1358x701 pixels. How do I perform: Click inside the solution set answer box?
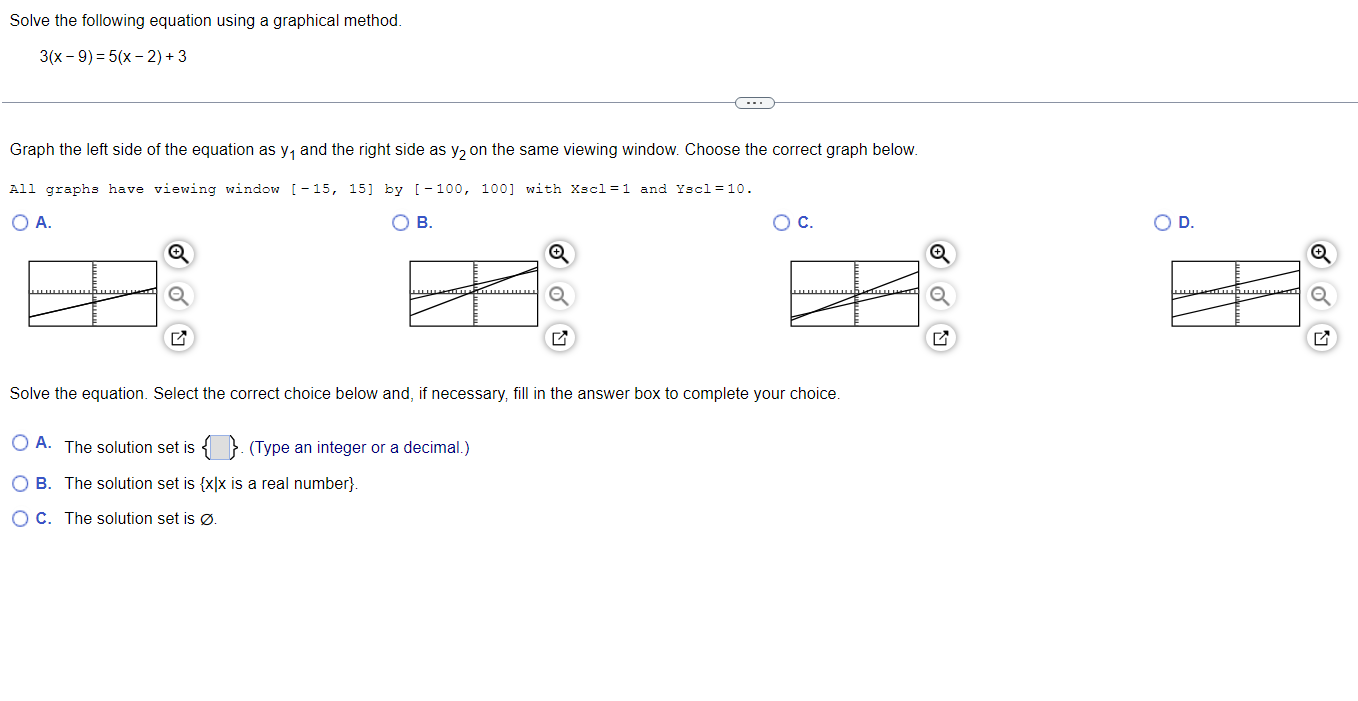pyautogui.click(x=219, y=447)
